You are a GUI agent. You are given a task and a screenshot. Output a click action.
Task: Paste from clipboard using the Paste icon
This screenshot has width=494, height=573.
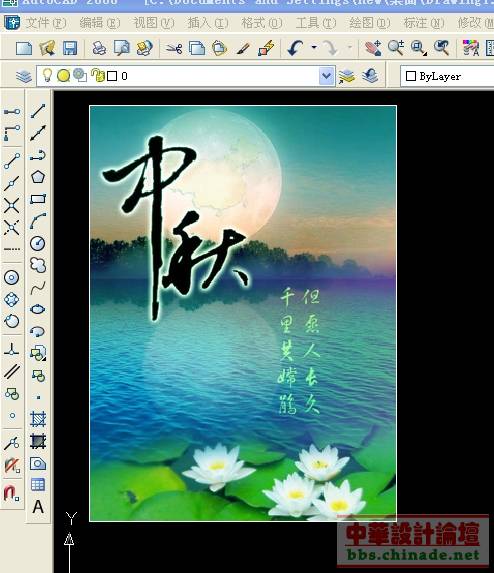[x=220, y=48]
